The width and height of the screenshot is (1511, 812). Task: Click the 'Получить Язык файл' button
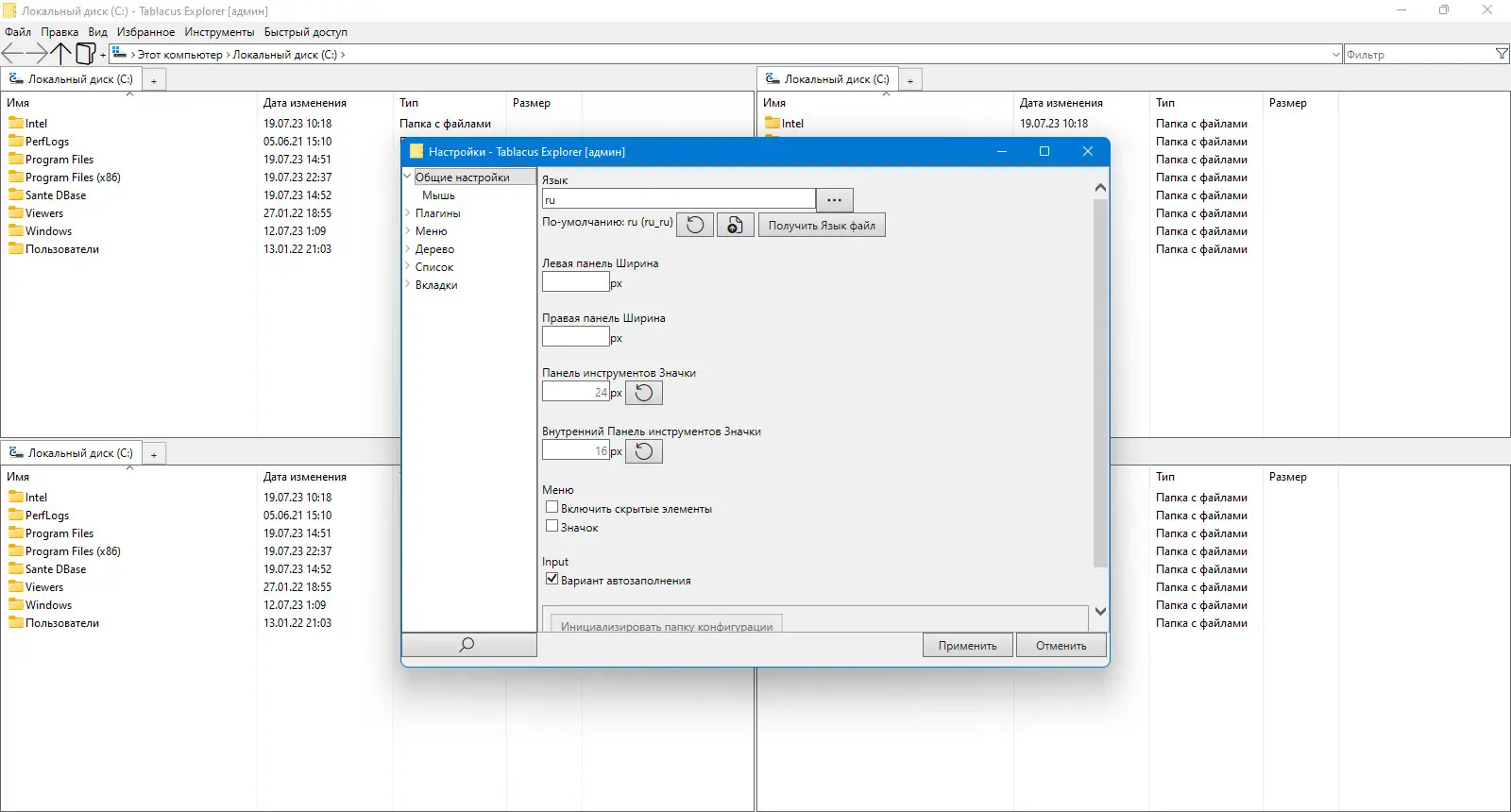[x=822, y=225]
